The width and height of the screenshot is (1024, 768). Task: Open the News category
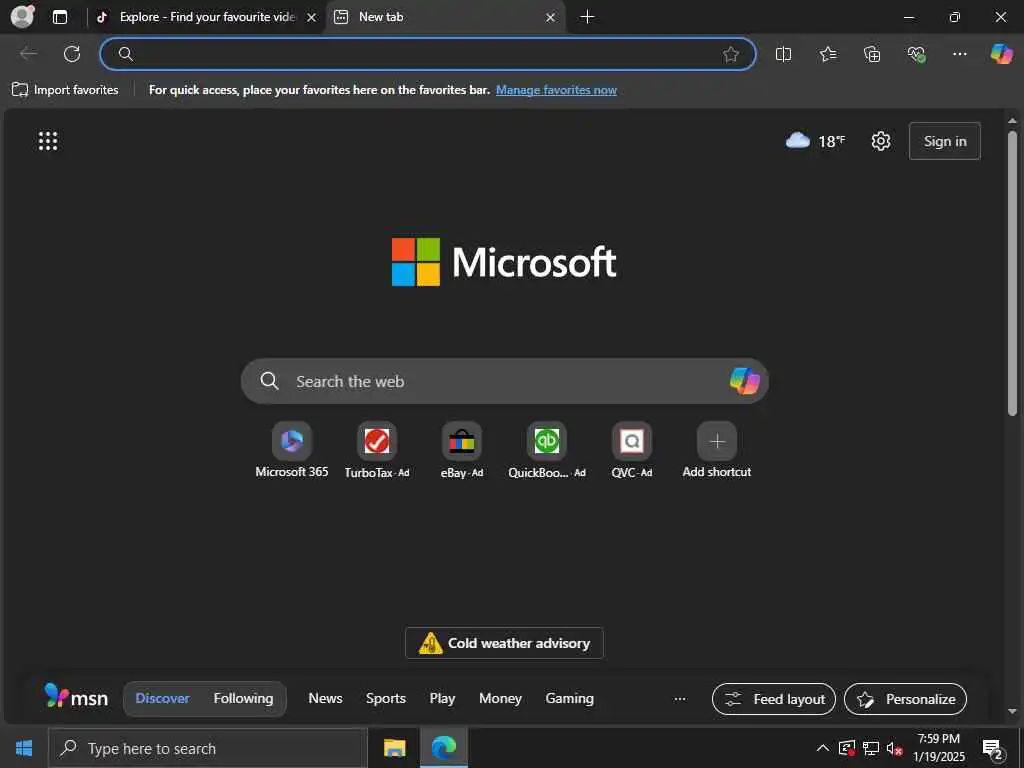[325, 698]
